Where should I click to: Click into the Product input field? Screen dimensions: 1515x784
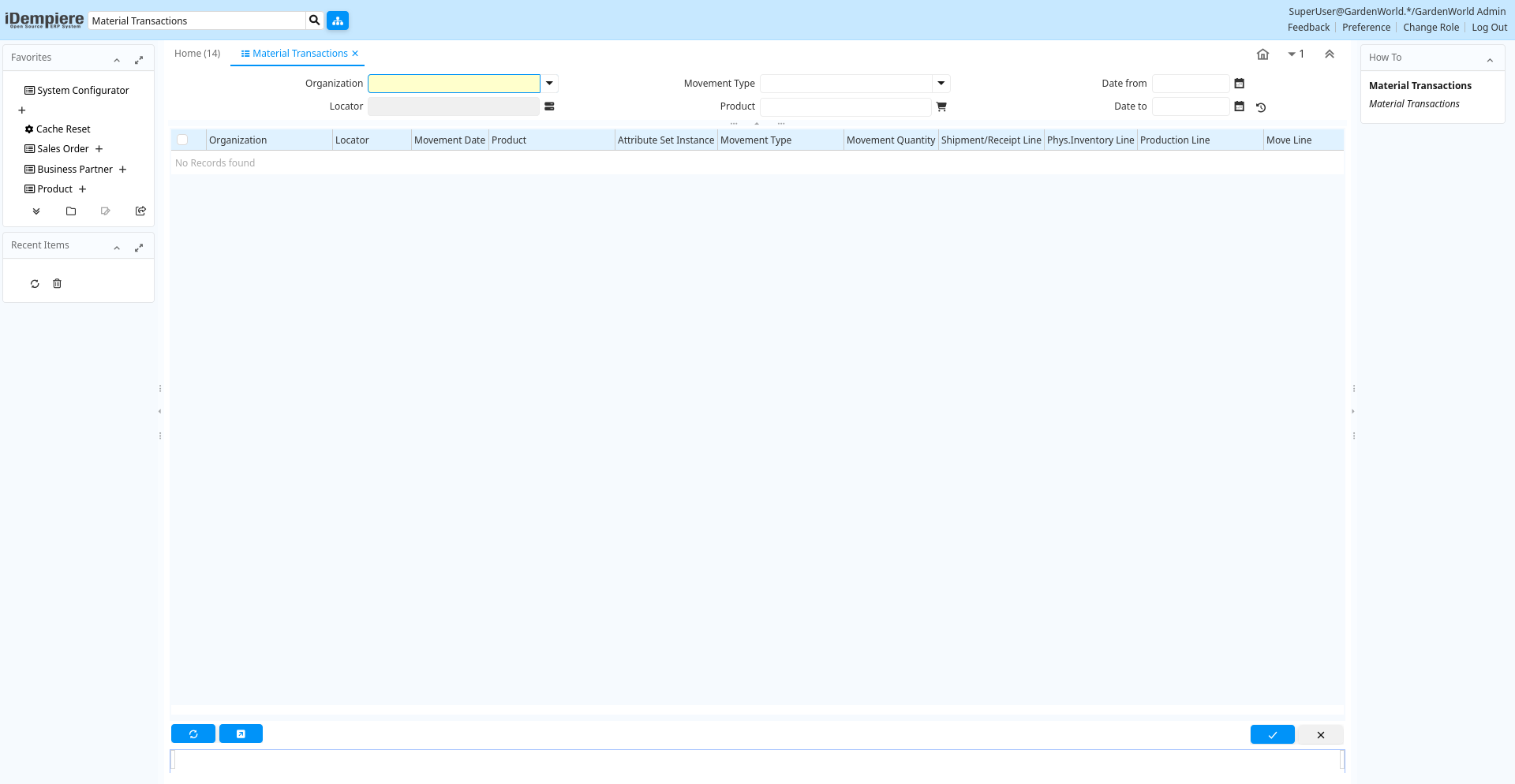(x=845, y=106)
